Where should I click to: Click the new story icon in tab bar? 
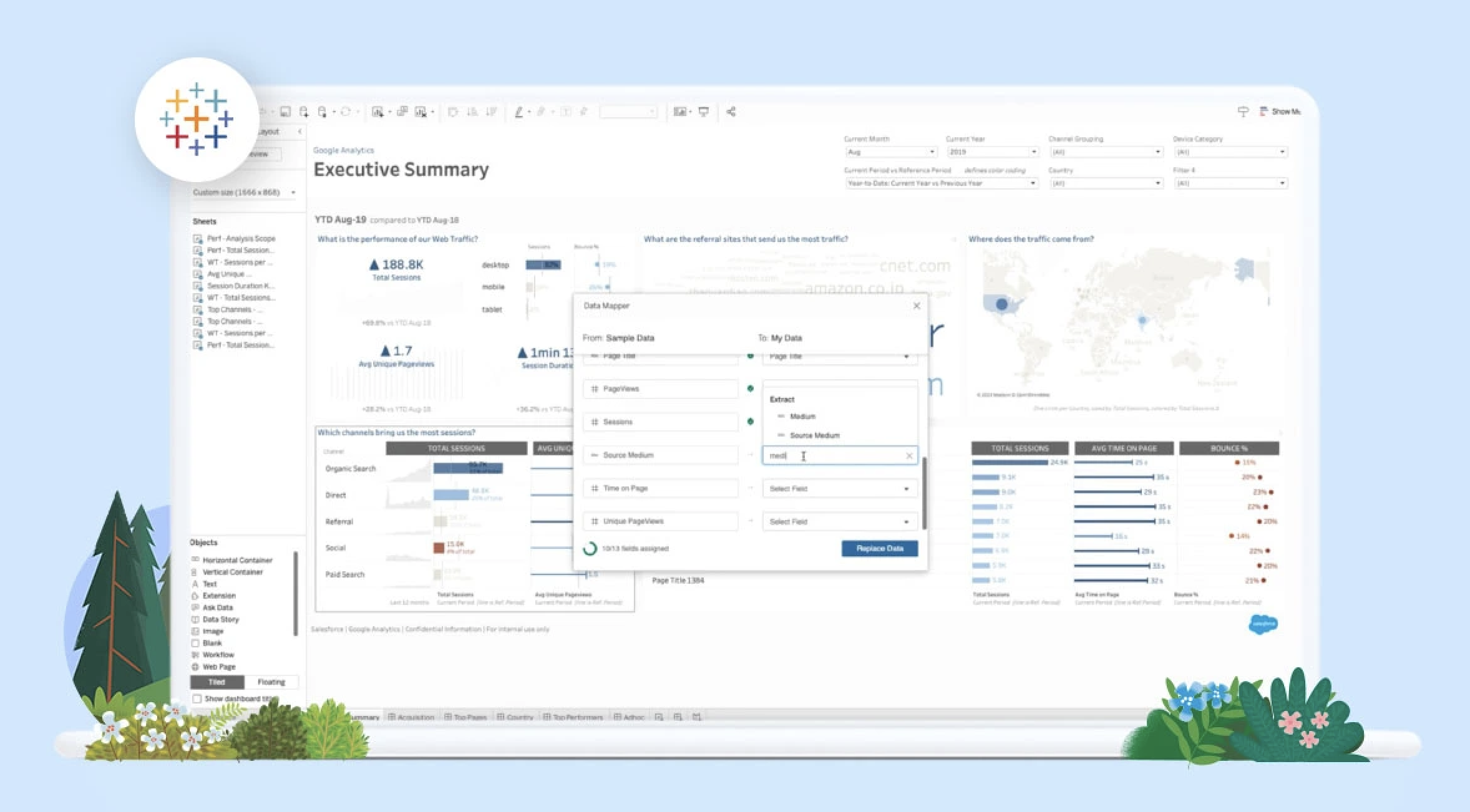(696, 717)
